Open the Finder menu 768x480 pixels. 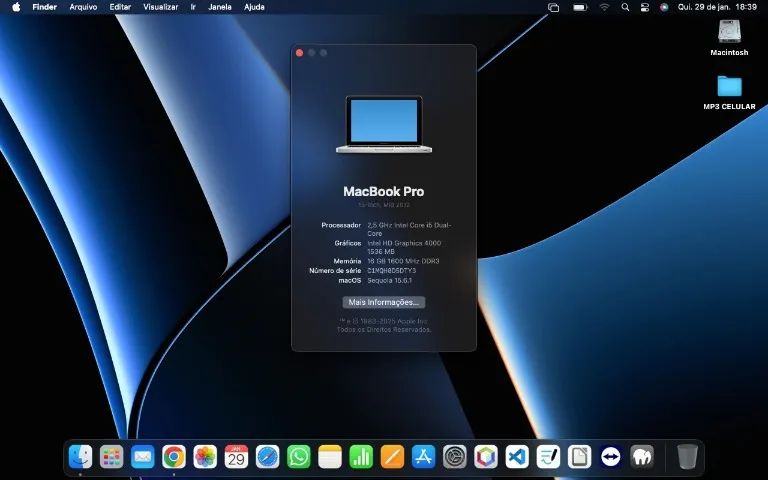[x=45, y=7]
